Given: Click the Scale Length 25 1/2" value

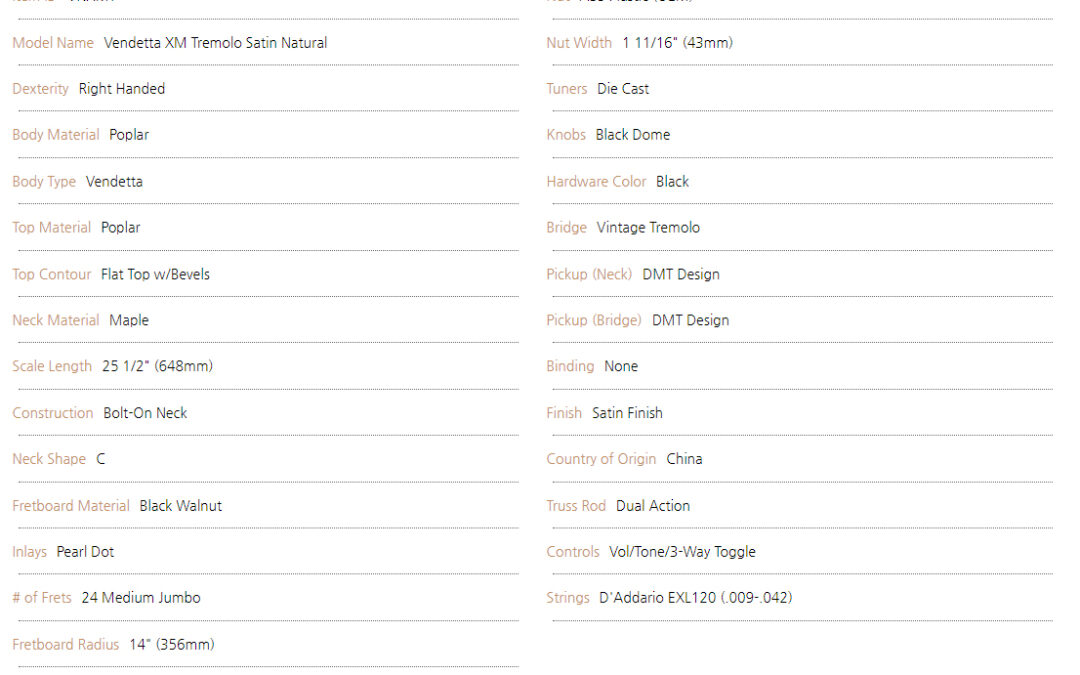Looking at the screenshot, I should pyautogui.click(x=157, y=366).
